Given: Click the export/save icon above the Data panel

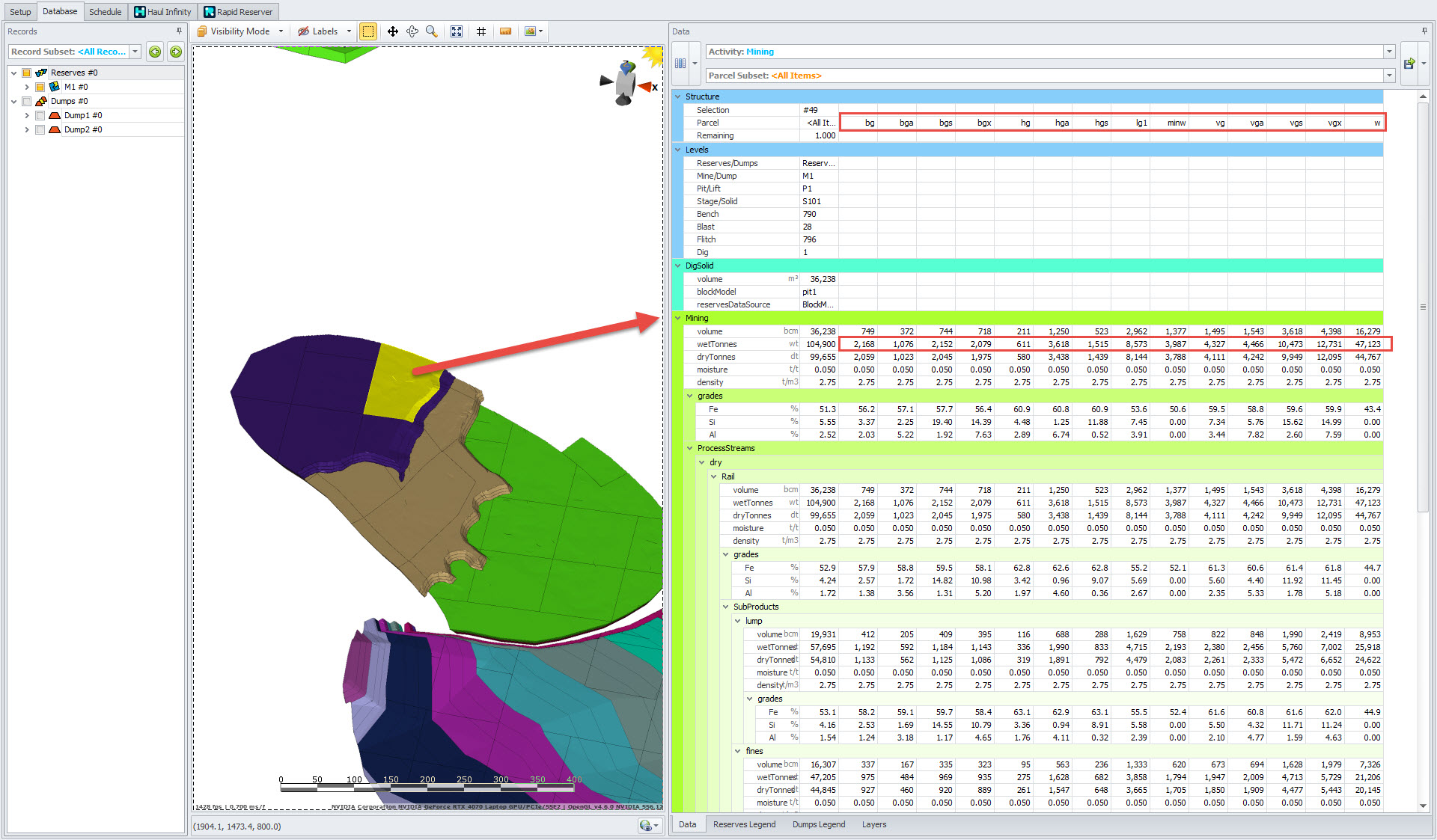Looking at the screenshot, I should [x=1410, y=63].
